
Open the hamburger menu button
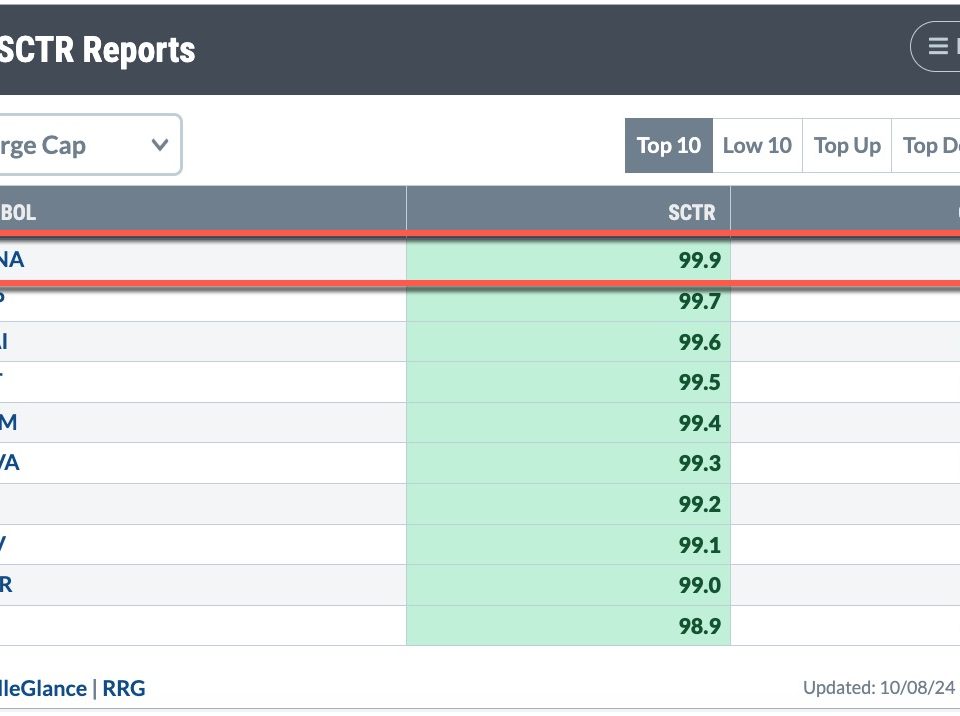click(938, 46)
